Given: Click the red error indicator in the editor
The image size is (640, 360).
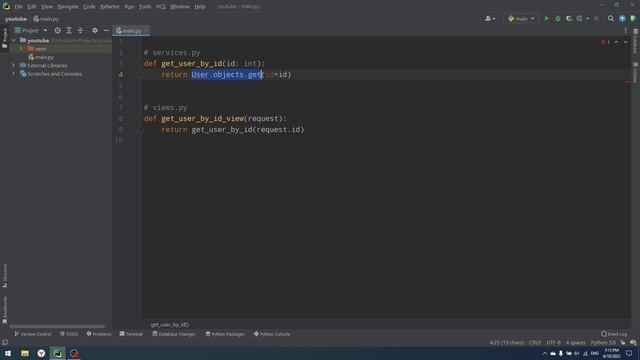Looking at the screenshot, I should pos(605,42).
